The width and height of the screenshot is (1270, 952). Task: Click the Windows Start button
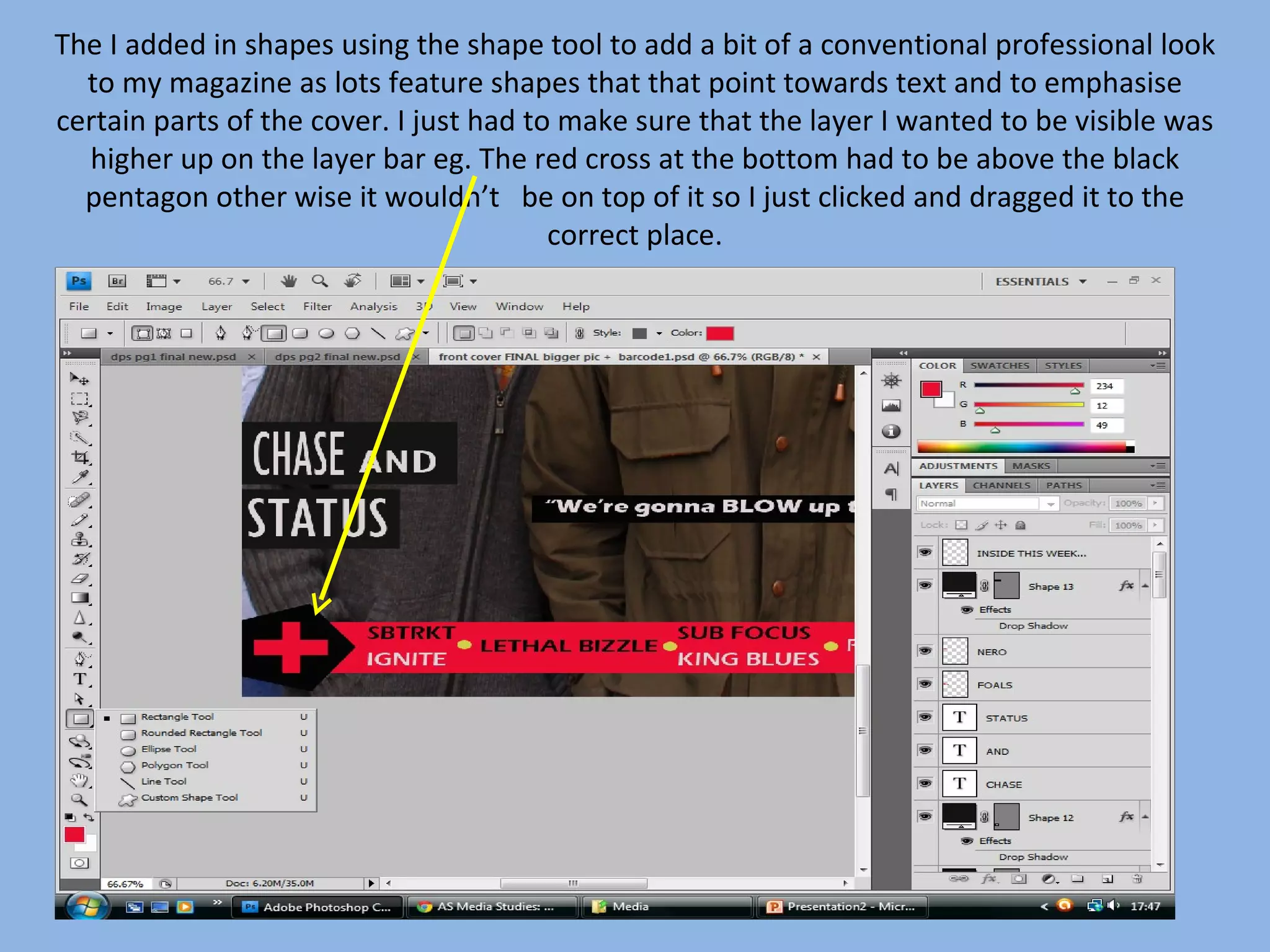[x=87, y=906]
